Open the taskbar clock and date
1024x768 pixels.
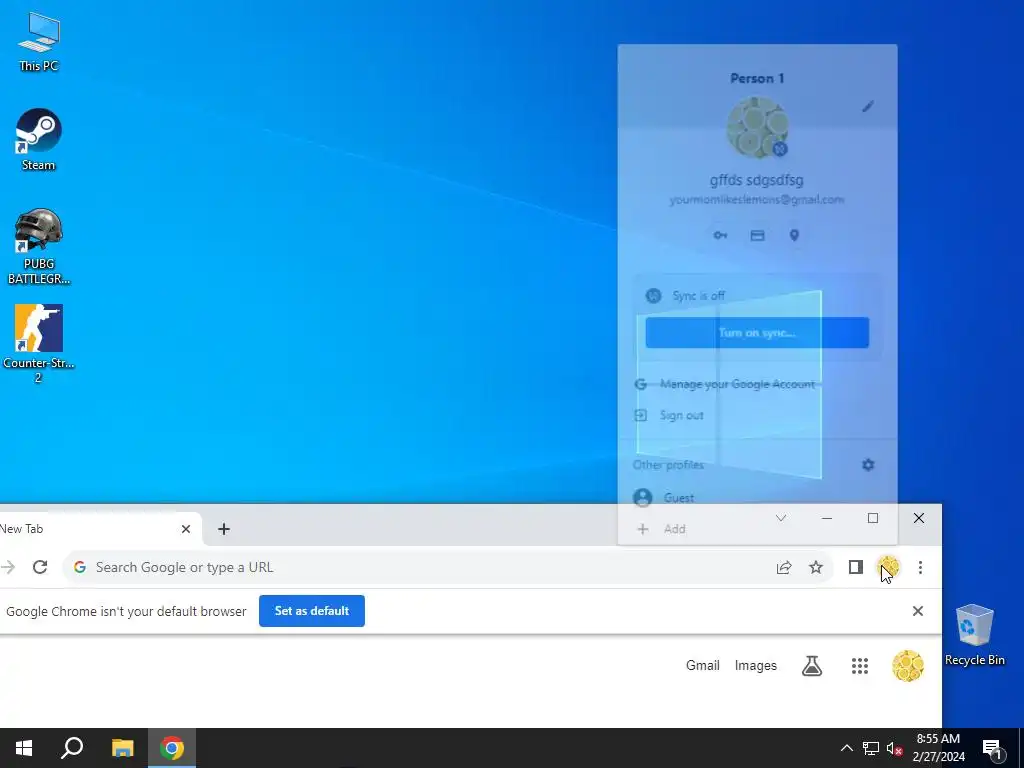938,748
